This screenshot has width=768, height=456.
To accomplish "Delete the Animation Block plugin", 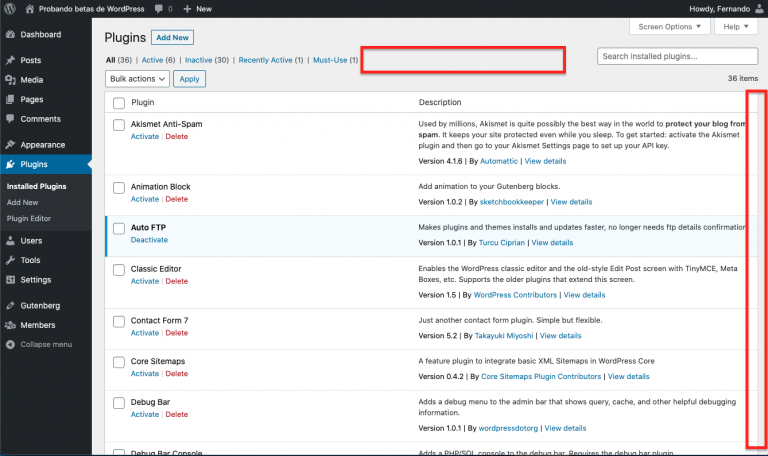I will tap(176, 199).
